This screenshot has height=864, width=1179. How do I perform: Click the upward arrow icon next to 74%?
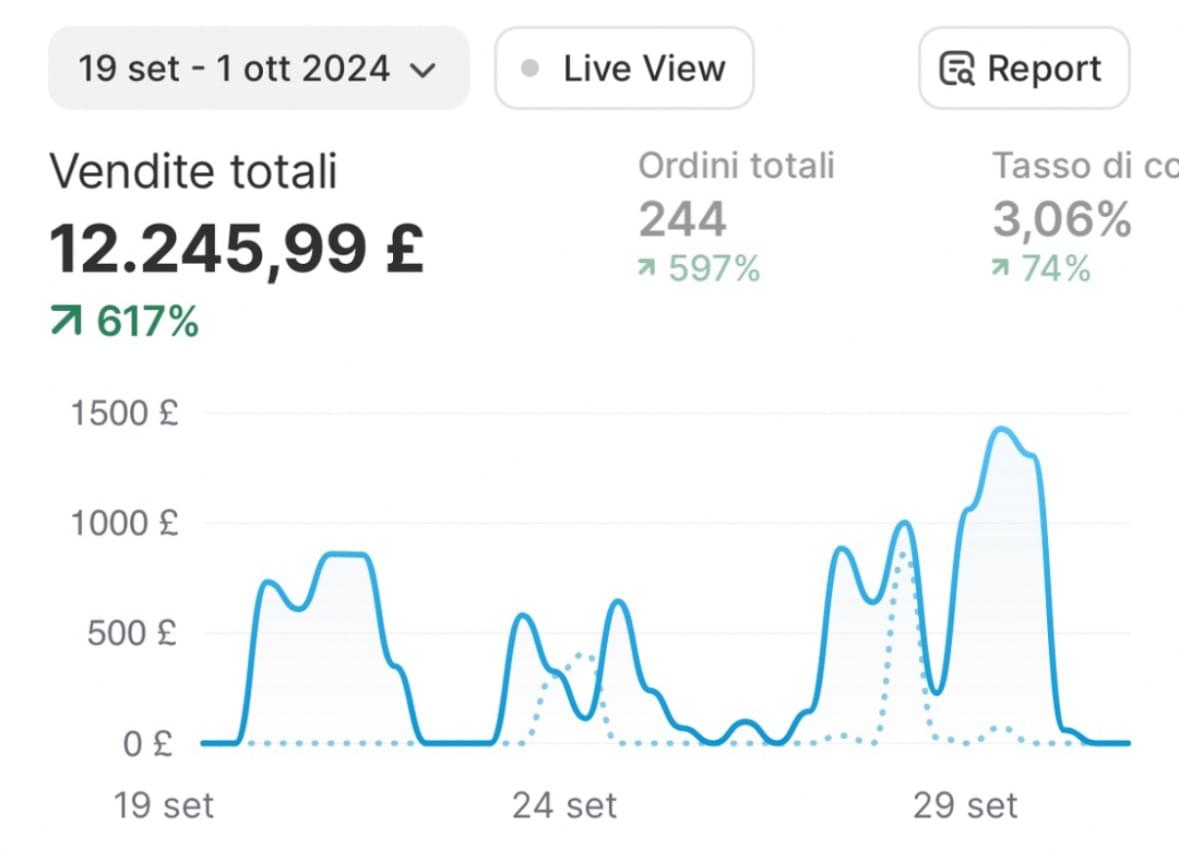point(1001,269)
